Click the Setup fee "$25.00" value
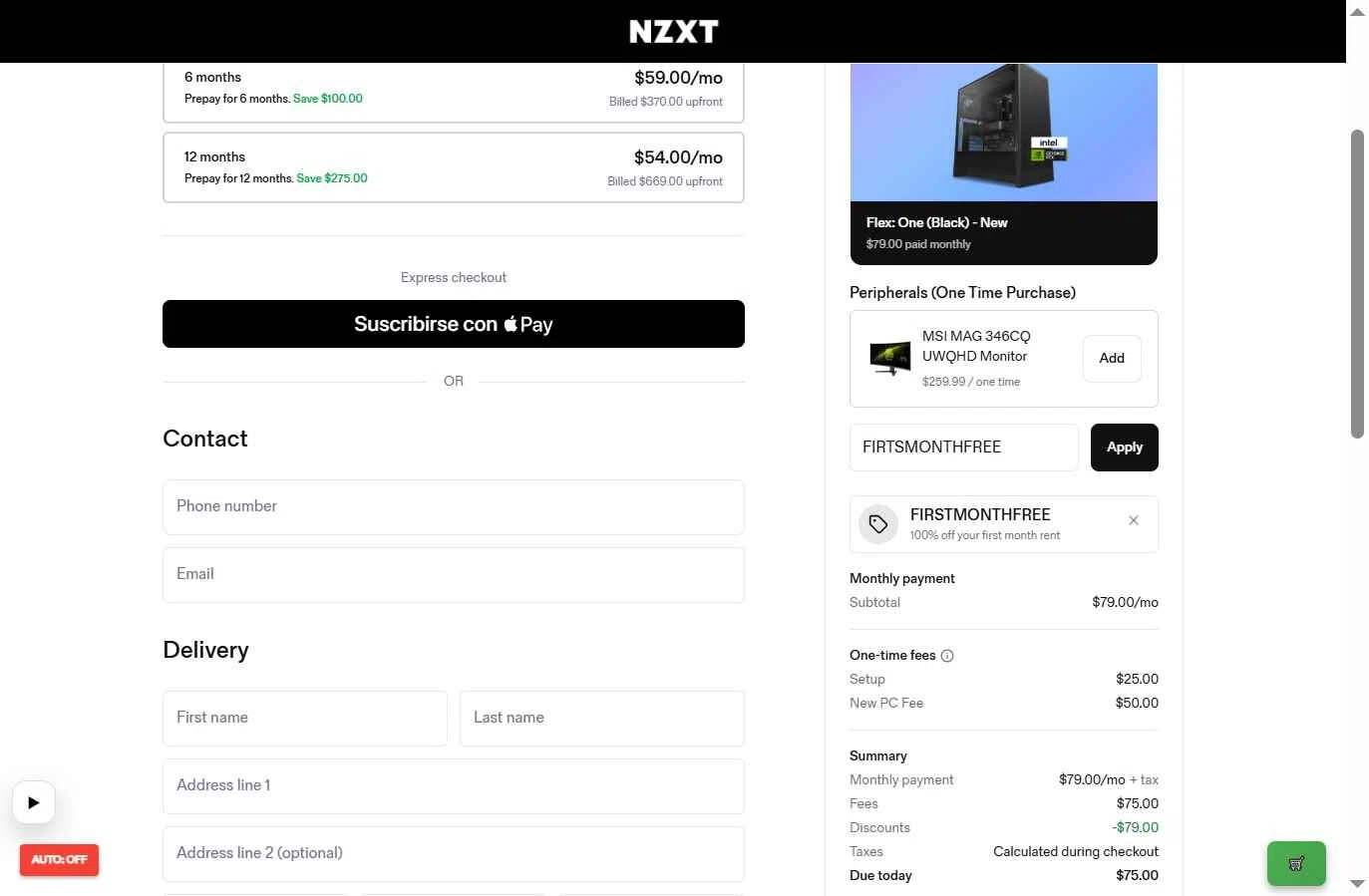This screenshot has width=1369, height=896. pyautogui.click(x=1137, y=679)
